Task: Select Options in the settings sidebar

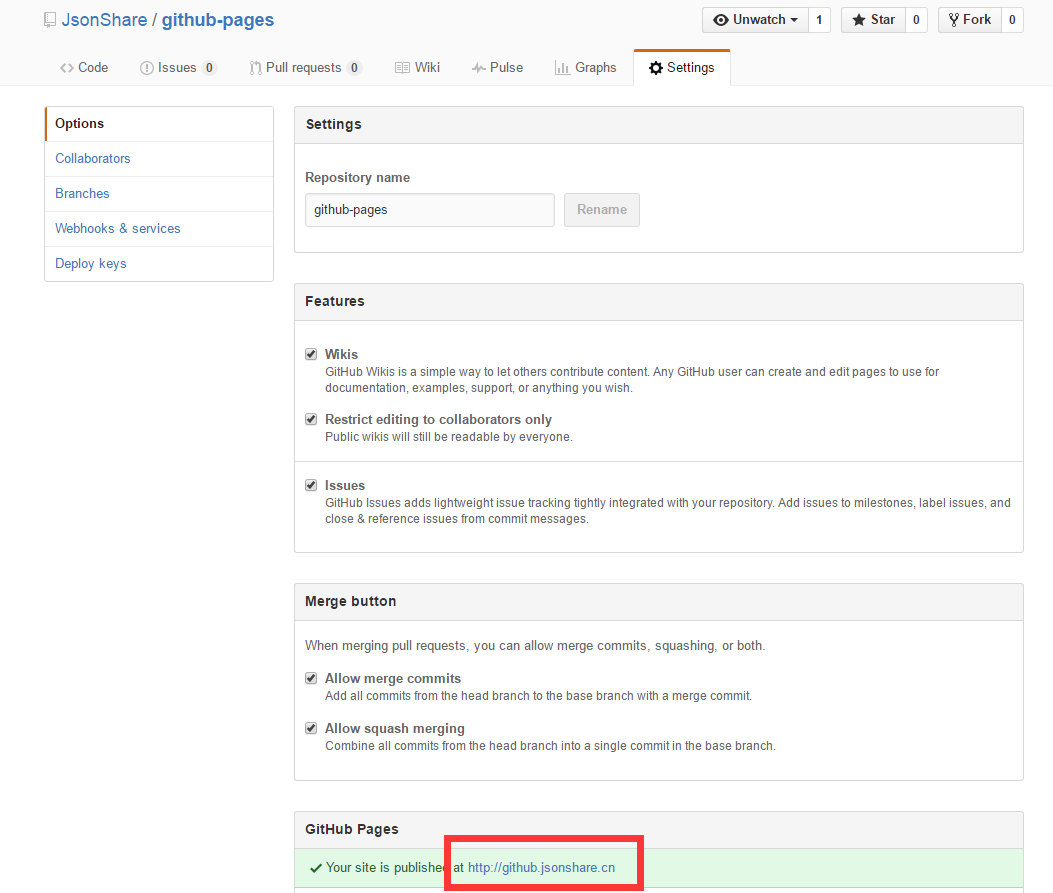Action: (159, 124)
